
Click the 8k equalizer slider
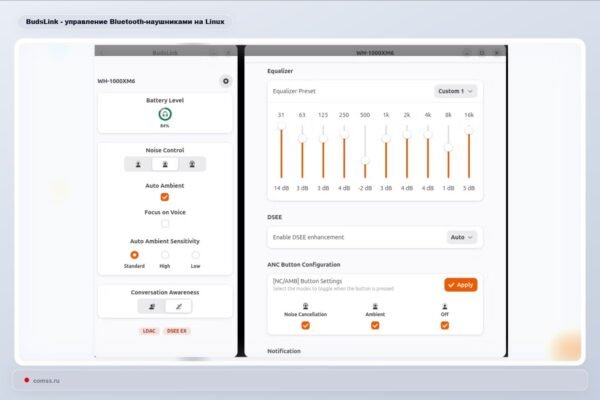pyautogui.click(x=448, y=151)
